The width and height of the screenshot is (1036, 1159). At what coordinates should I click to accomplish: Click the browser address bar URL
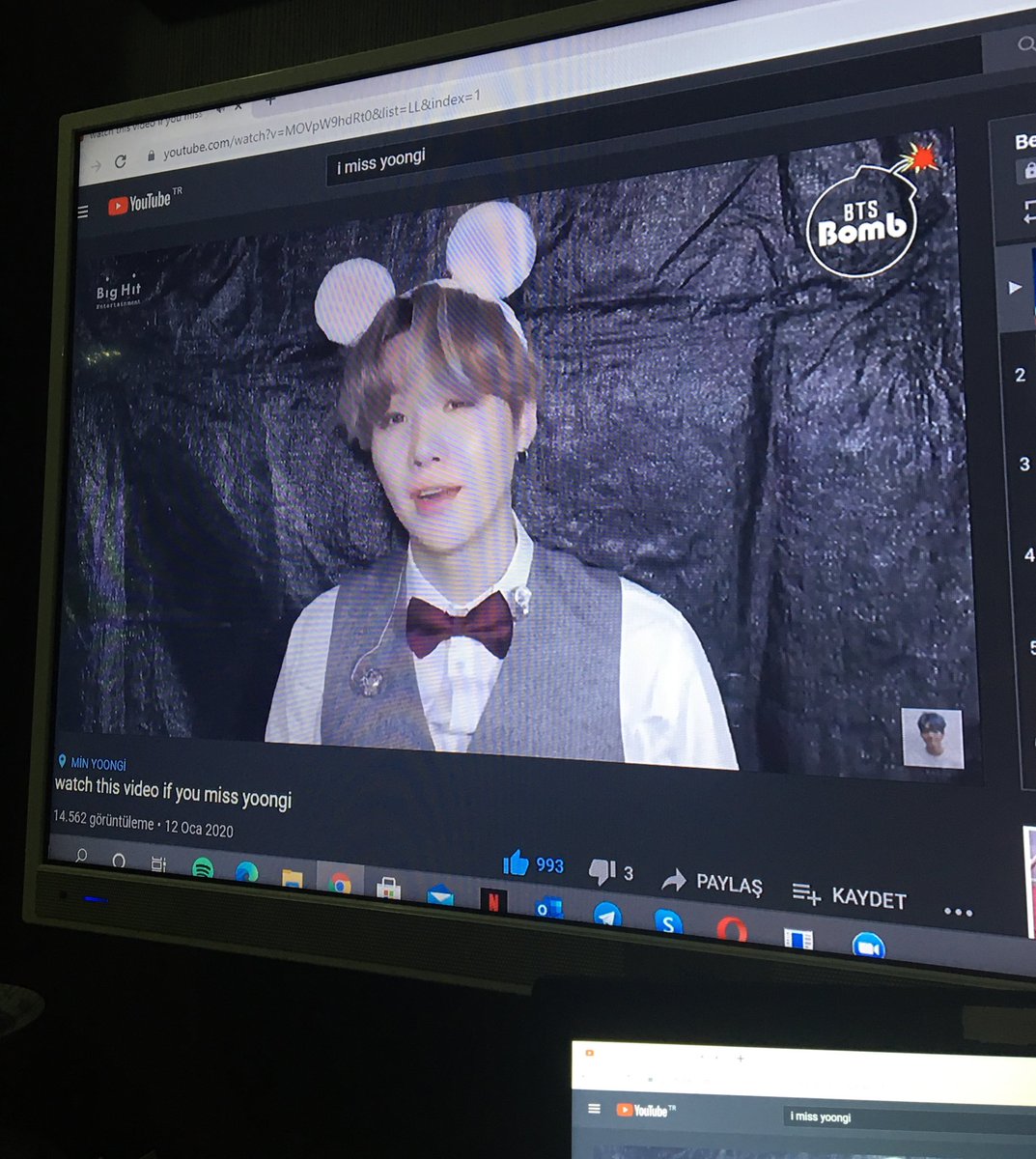coord(320,126)
